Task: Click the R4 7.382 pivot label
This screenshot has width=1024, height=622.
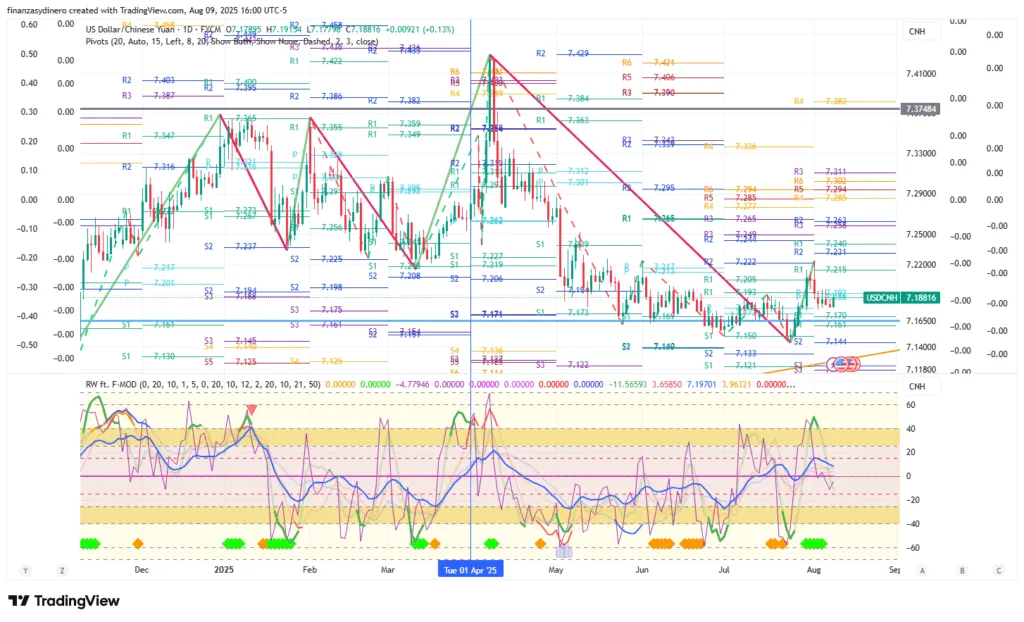Action: 820,101
